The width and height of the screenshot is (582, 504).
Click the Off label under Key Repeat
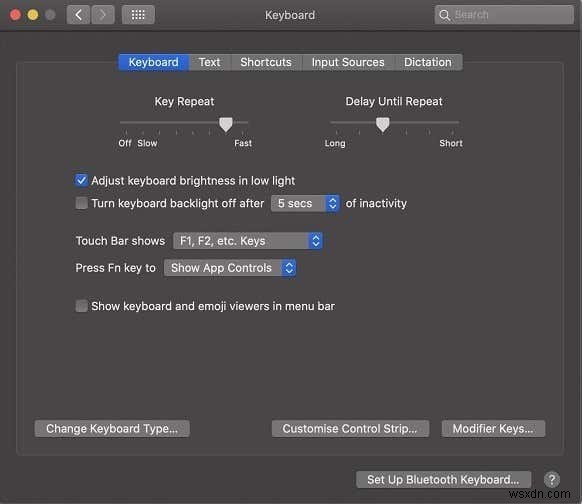pos(125,143)
